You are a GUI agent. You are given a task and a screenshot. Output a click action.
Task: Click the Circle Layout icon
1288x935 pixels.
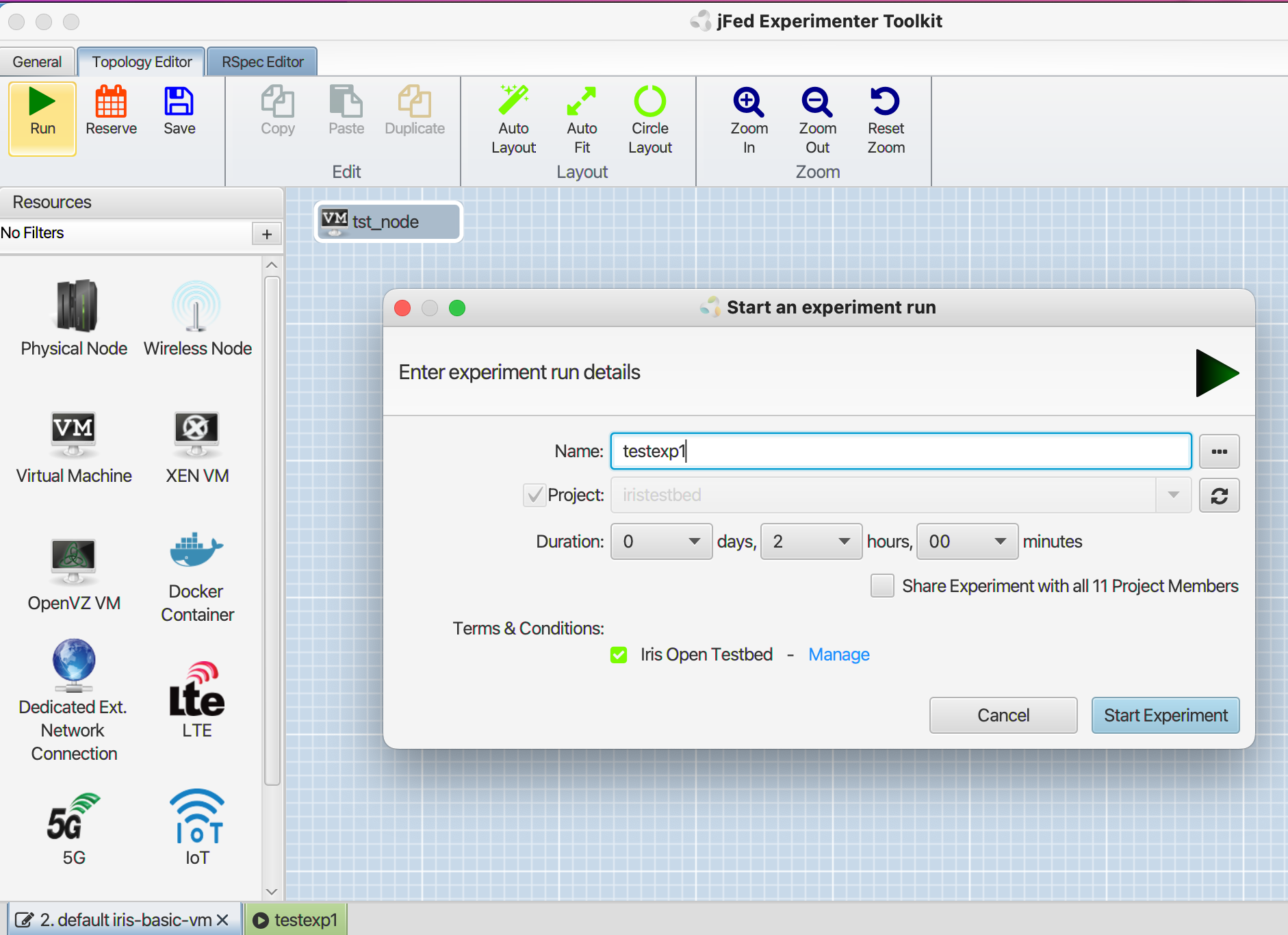coord(649,103)
